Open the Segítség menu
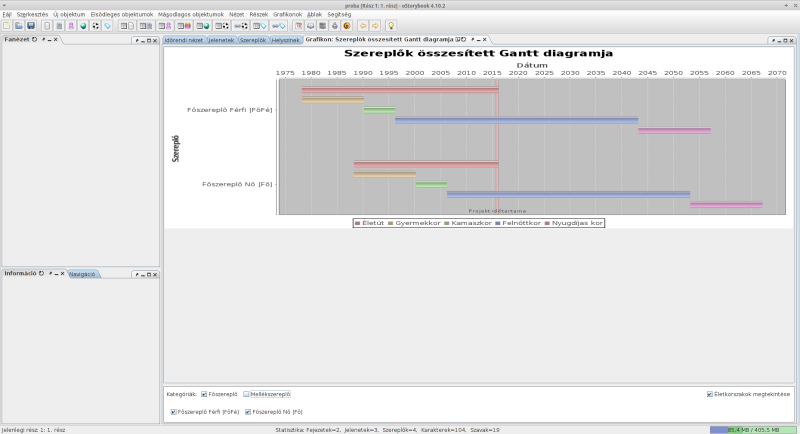 339,14
